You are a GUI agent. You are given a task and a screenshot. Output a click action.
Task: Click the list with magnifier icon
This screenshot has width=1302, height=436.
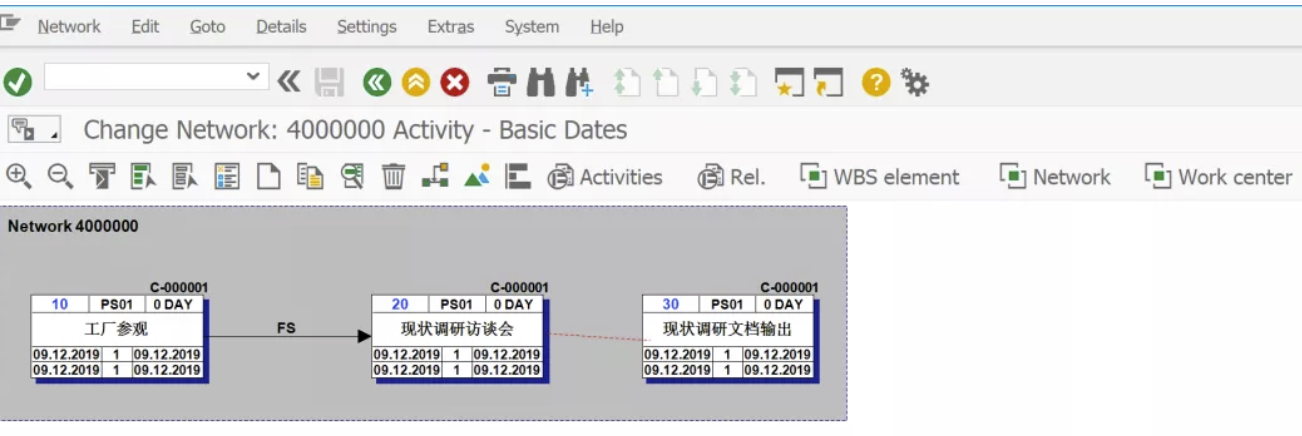(x=352, y=177)
